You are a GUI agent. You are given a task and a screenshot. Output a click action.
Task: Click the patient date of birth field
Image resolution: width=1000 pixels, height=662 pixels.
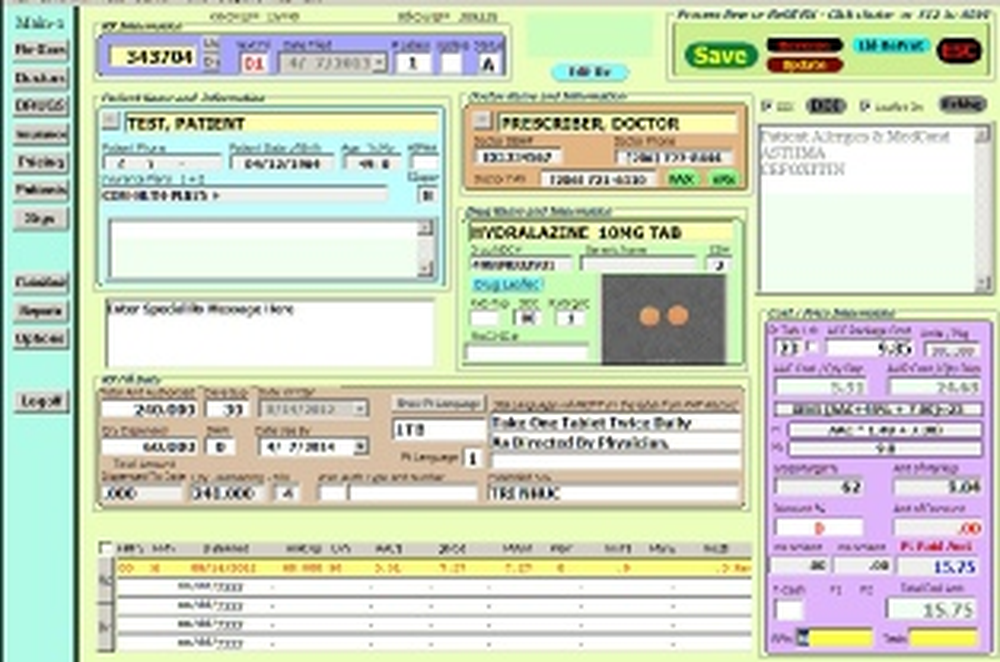coord(283,163)
